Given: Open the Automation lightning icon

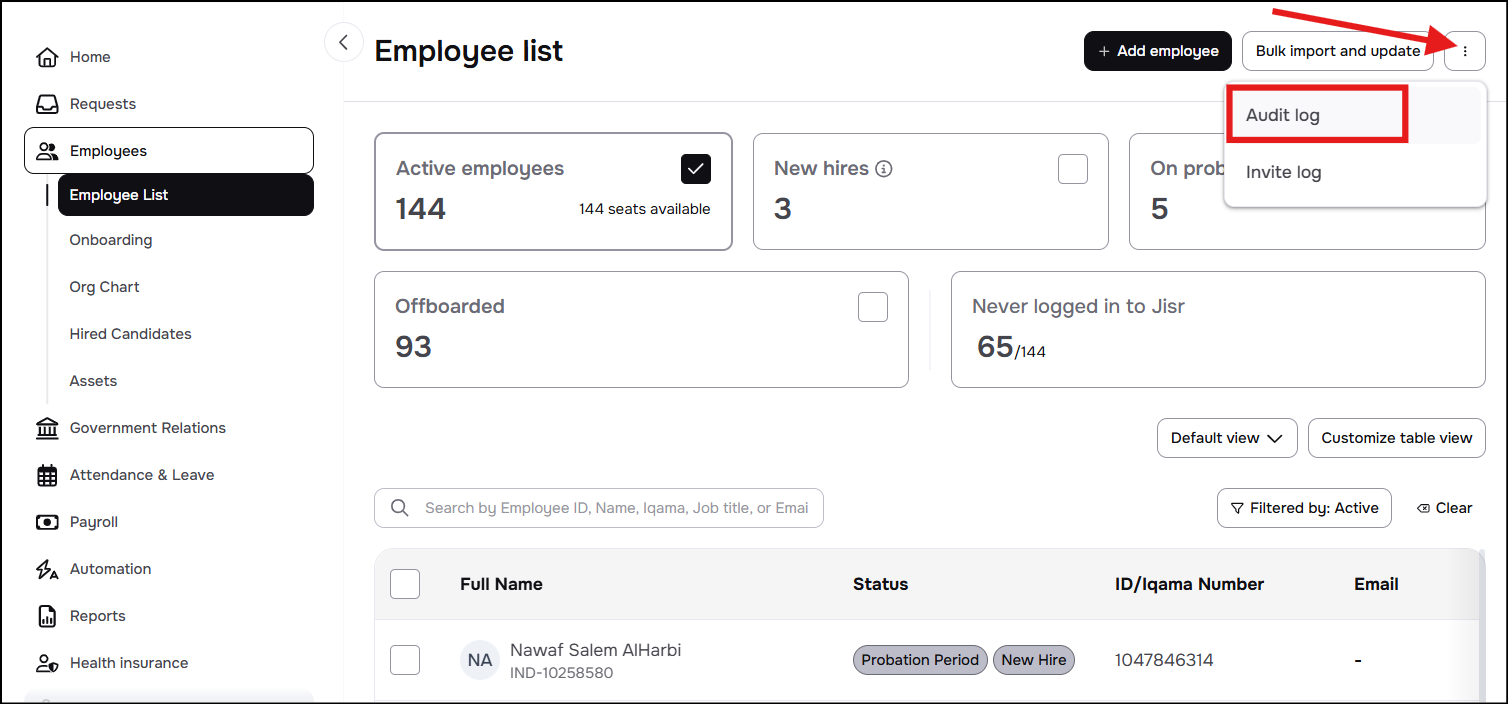Looking at the screenshot, I should [x=47, y=569].
